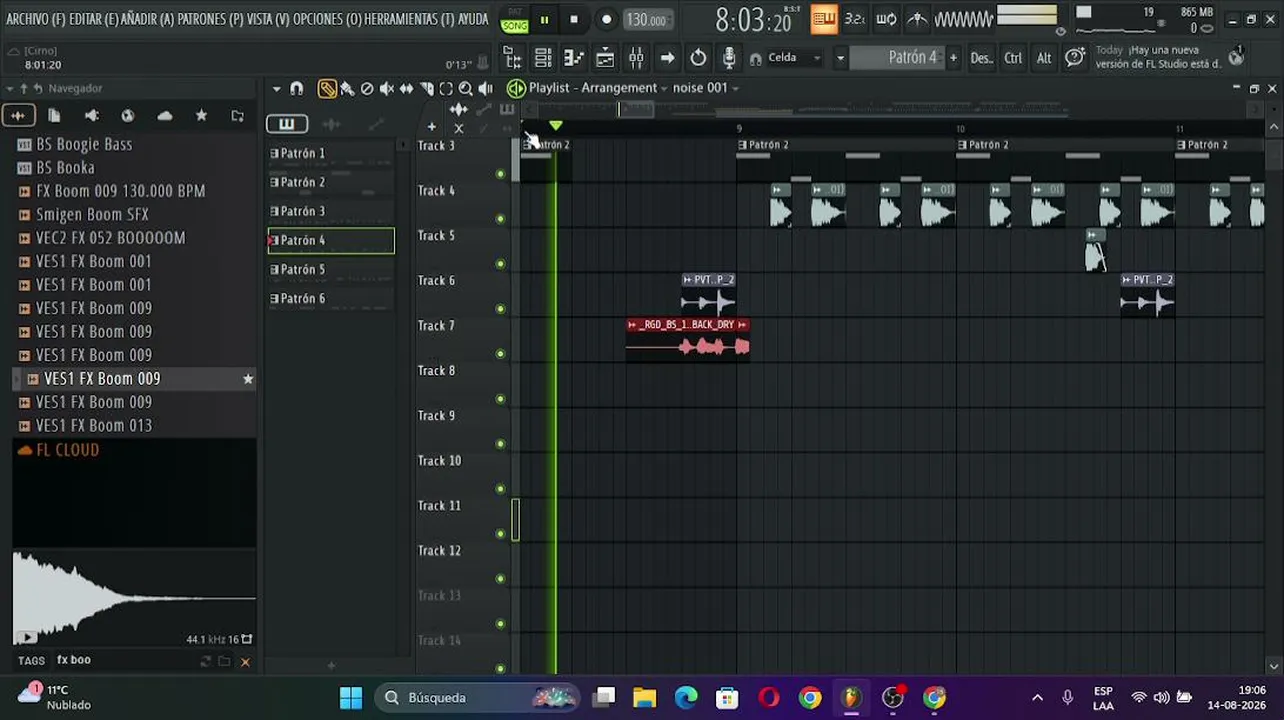The width and height of the screenshot is (1284, 720).
Task: Select BS Boogie Bass in browser list
Action: [x=84, y=145]
